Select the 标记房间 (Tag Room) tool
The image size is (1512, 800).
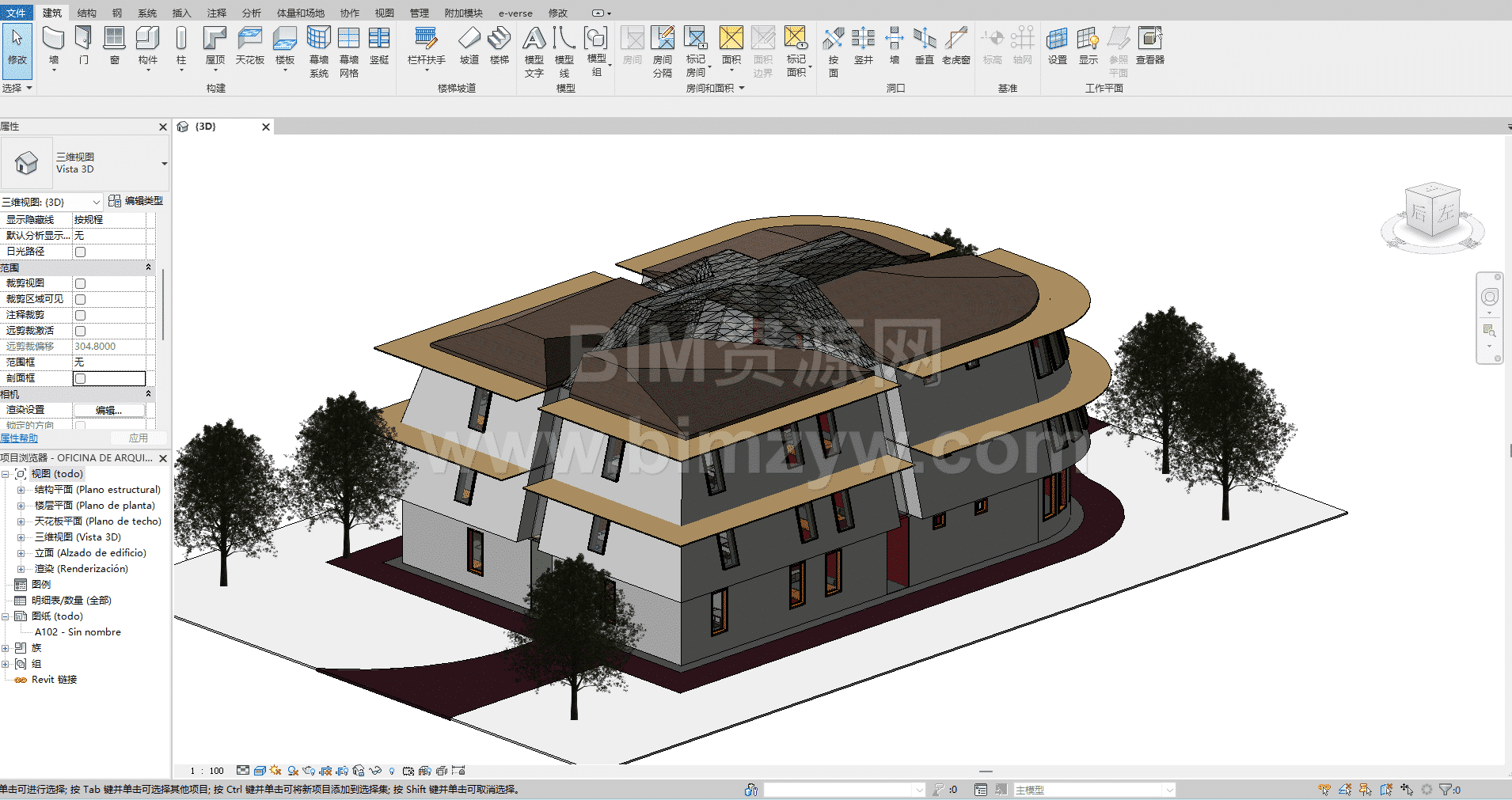click(696, 51)
